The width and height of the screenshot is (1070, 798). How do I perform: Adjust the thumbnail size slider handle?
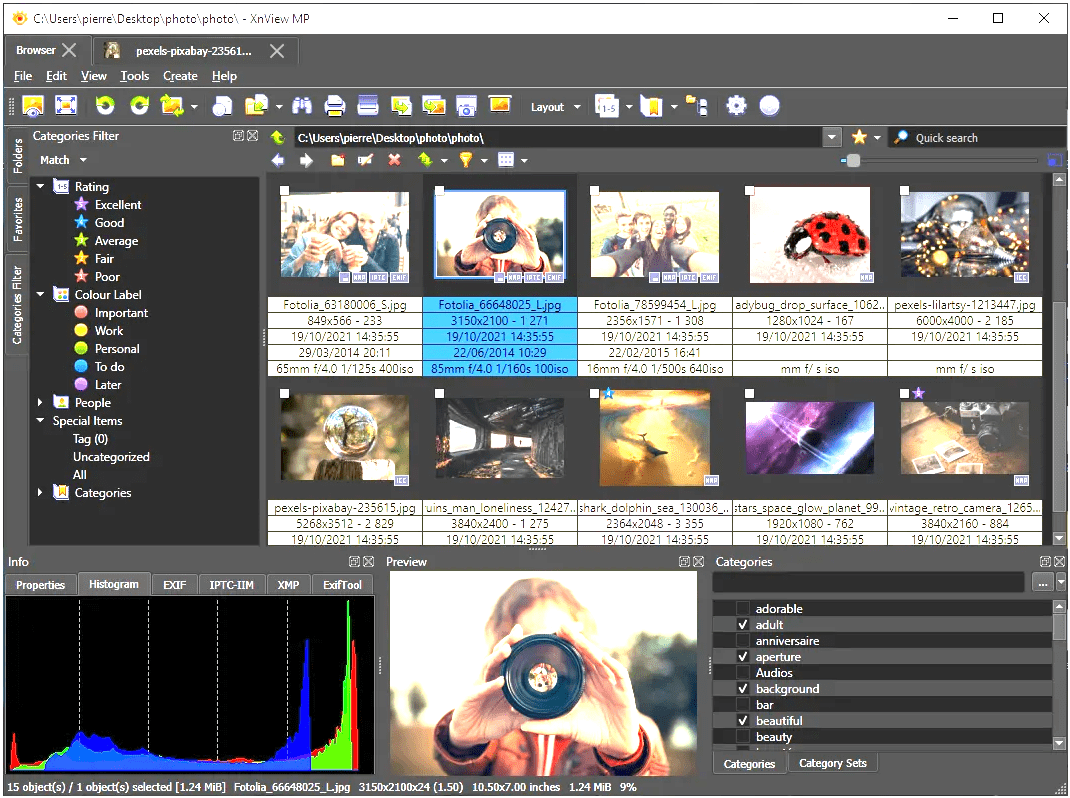point(853,160)
